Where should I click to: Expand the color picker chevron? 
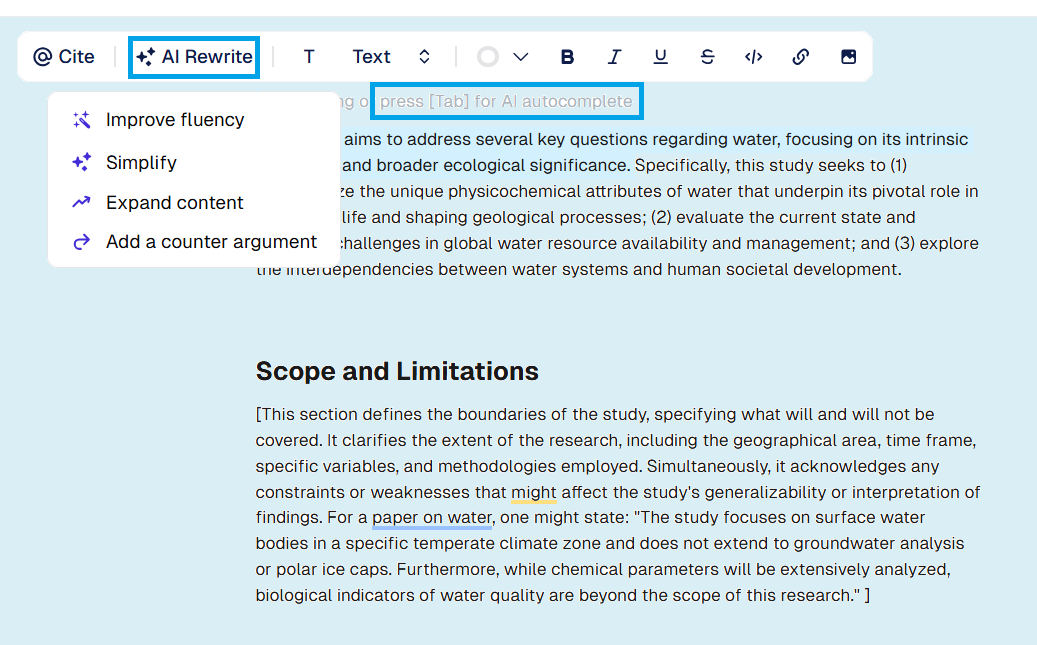pos(520,57)
